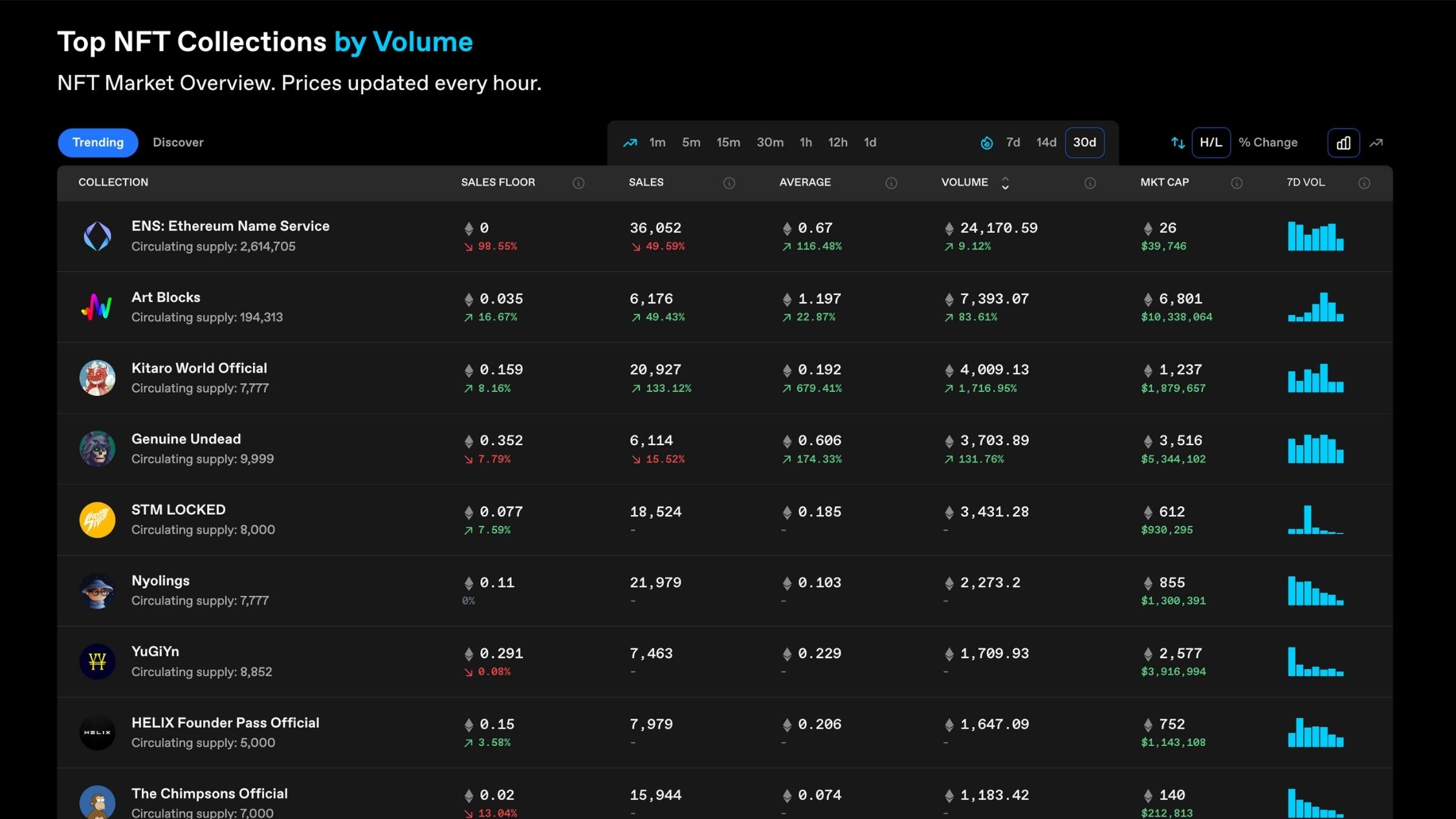
Task: Click the Sales column info icon
Action: click(729, 183)
